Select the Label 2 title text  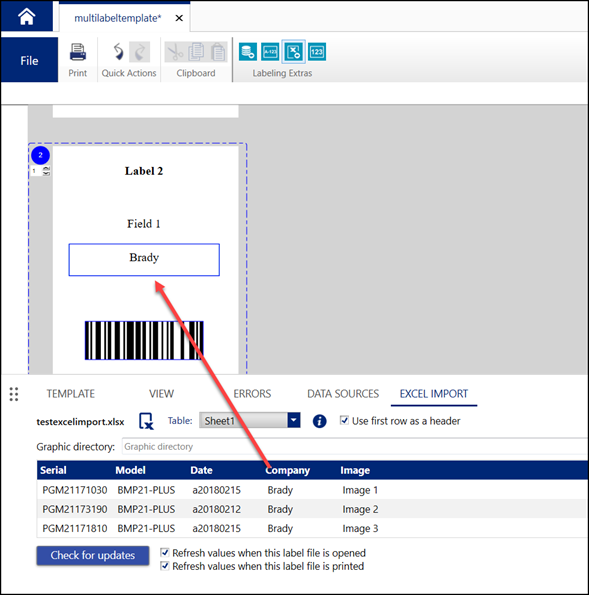(144, 171)
